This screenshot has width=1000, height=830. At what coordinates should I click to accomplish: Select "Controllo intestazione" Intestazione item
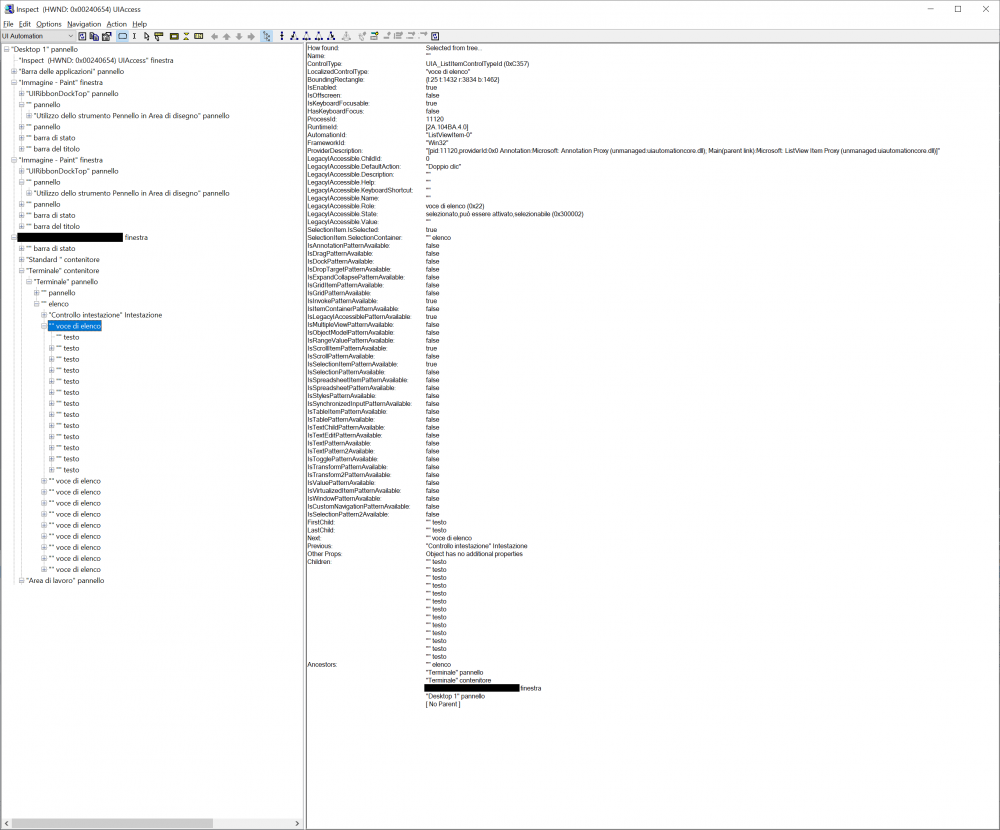105,315
